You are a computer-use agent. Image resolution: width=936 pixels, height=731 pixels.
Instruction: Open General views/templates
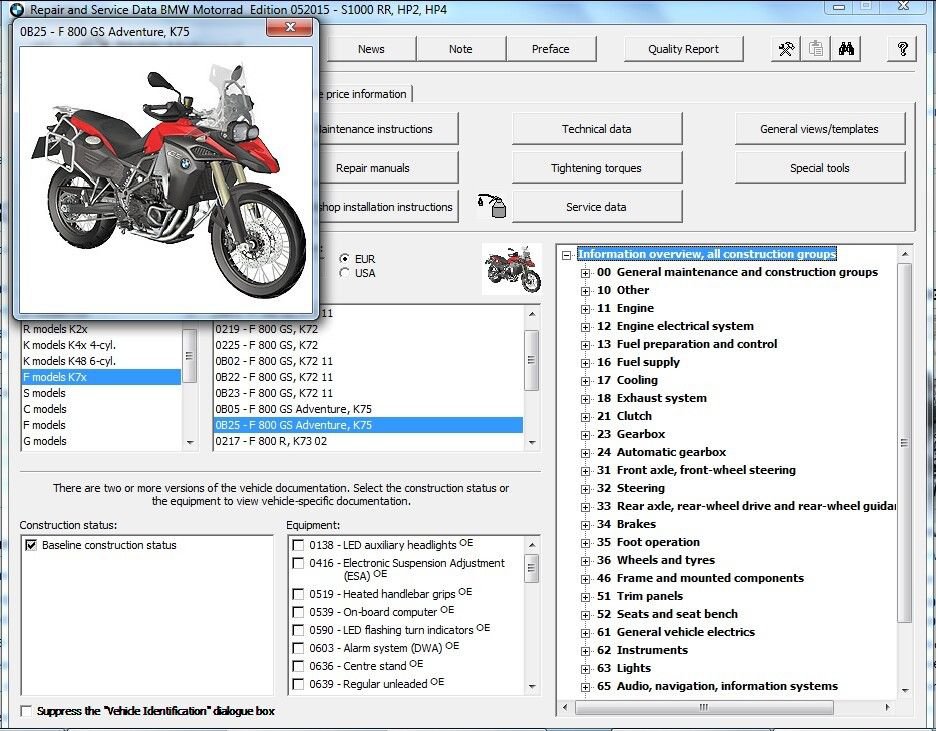coord(820,129)
